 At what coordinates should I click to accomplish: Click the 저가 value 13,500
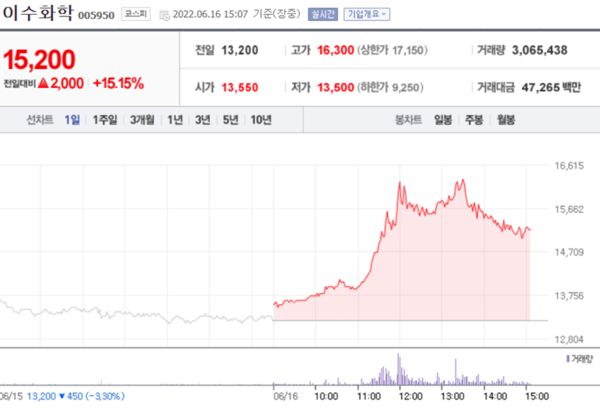click(x=336, y=87)
